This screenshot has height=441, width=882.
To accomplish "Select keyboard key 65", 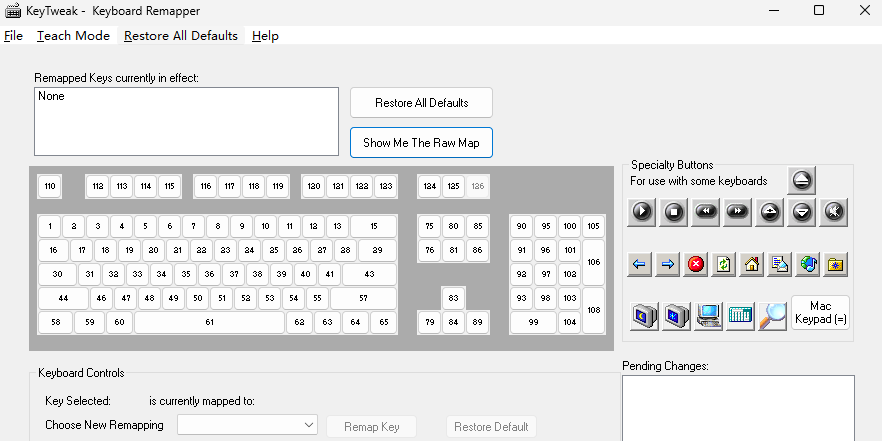I will pyautogui.click(x=384, y=323).
